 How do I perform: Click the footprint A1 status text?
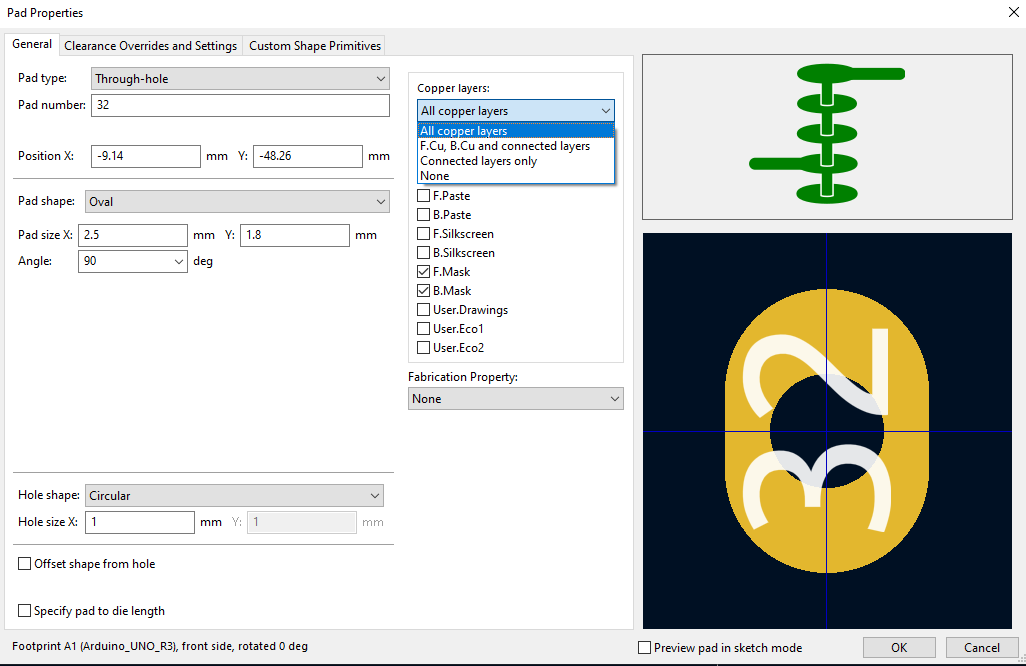160,646
